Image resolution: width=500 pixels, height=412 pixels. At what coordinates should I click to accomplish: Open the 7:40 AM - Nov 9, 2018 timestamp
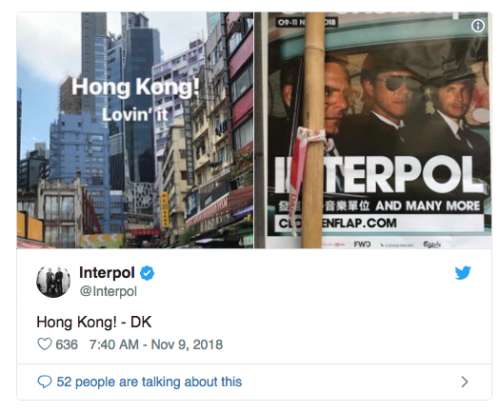156,344
